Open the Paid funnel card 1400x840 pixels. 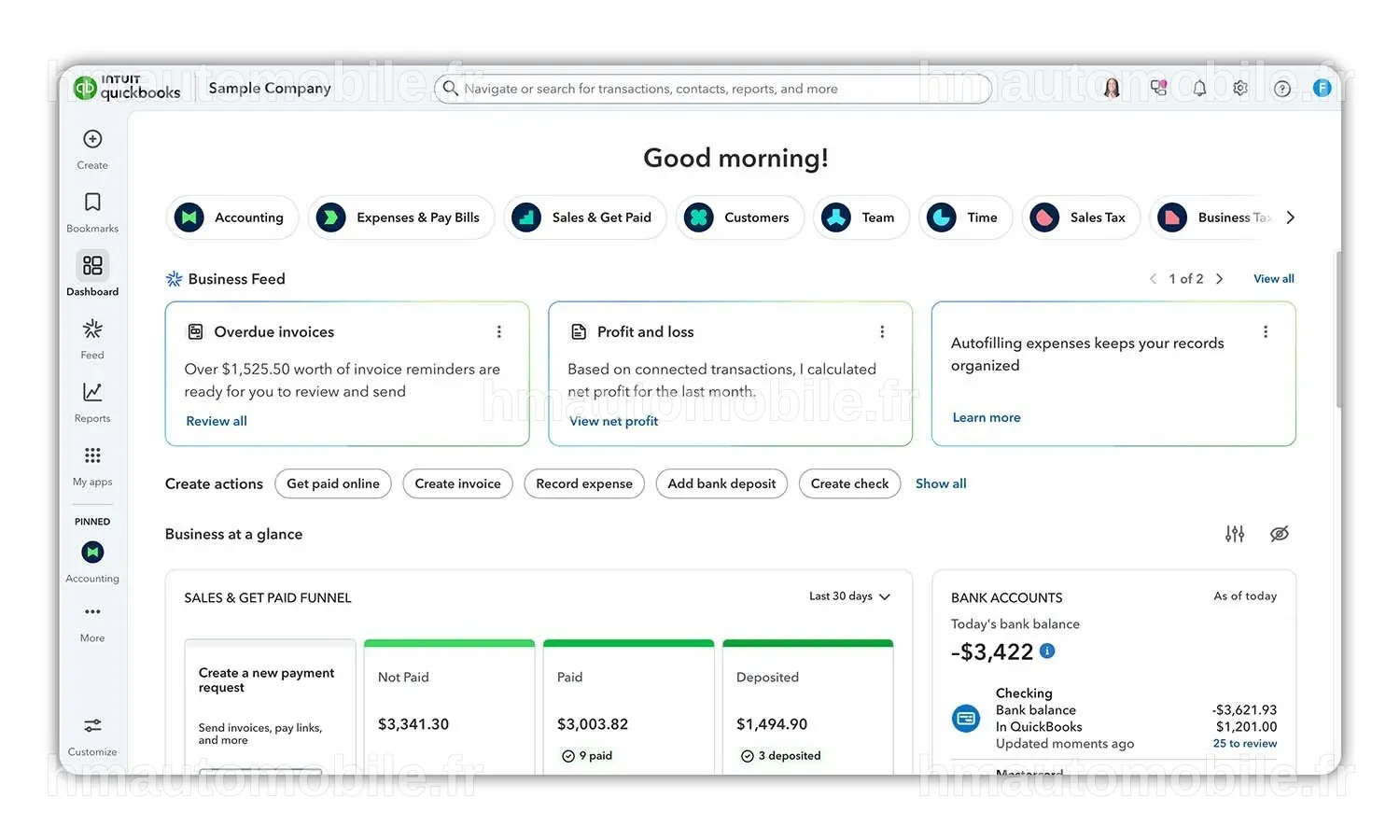628,707
